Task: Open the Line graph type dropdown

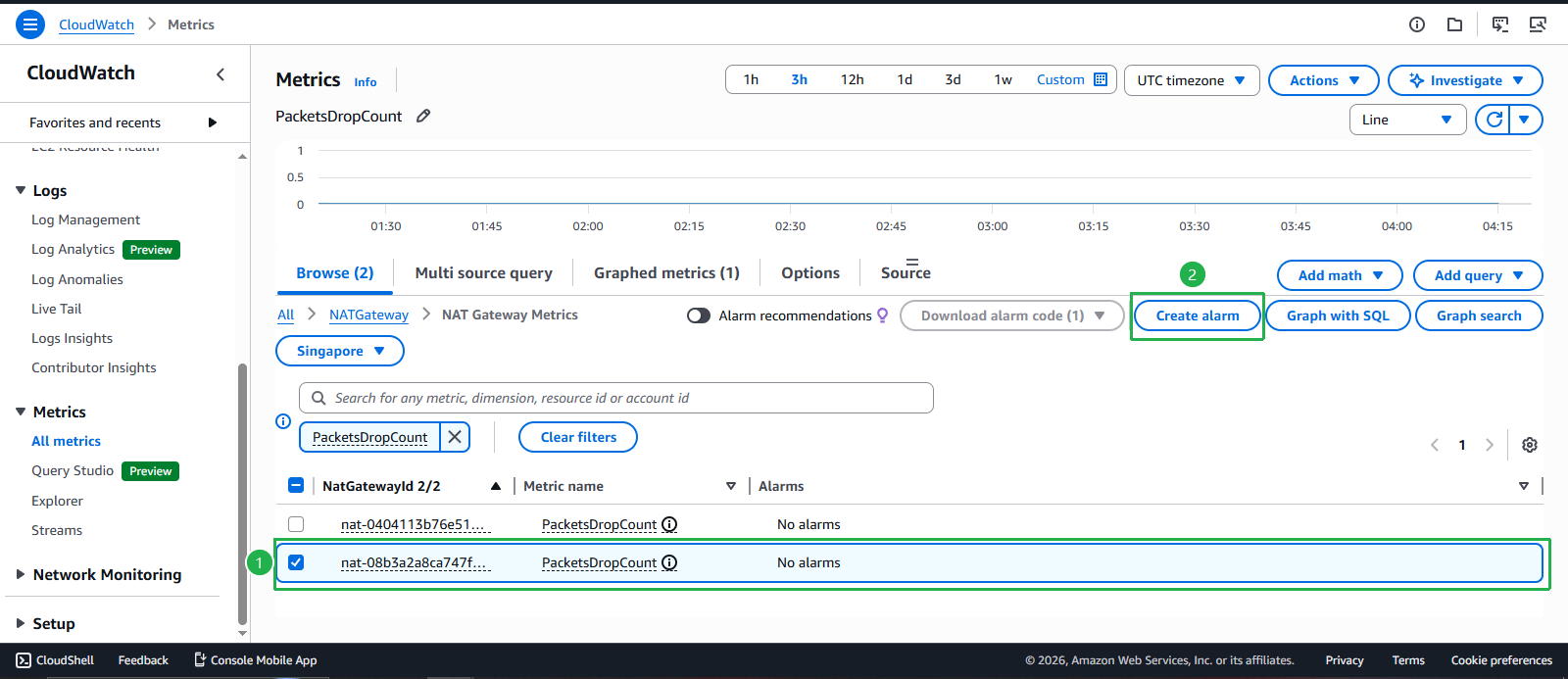Action: (1407, 120)
